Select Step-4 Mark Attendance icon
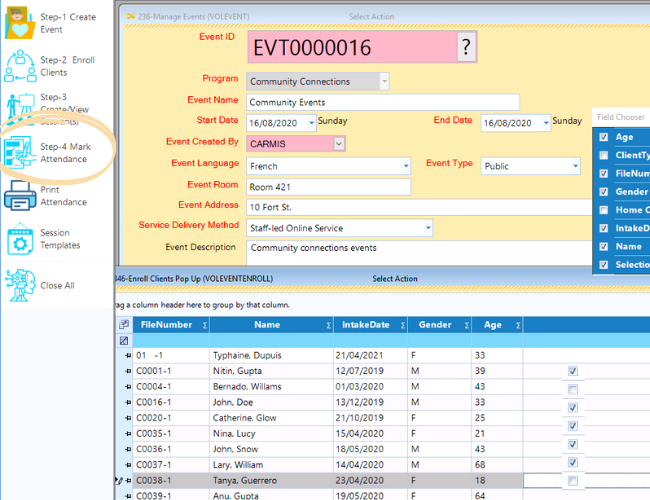The width and height of the screenshot is (650, 500). tap(20, 152)
